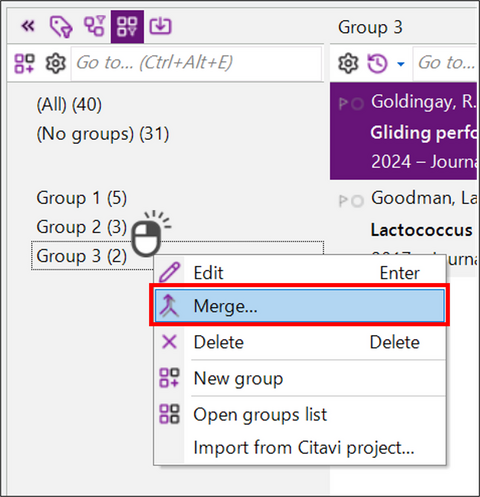Choose Import from Citavi project...
This screenshot has width=480, height=497.
299,447
